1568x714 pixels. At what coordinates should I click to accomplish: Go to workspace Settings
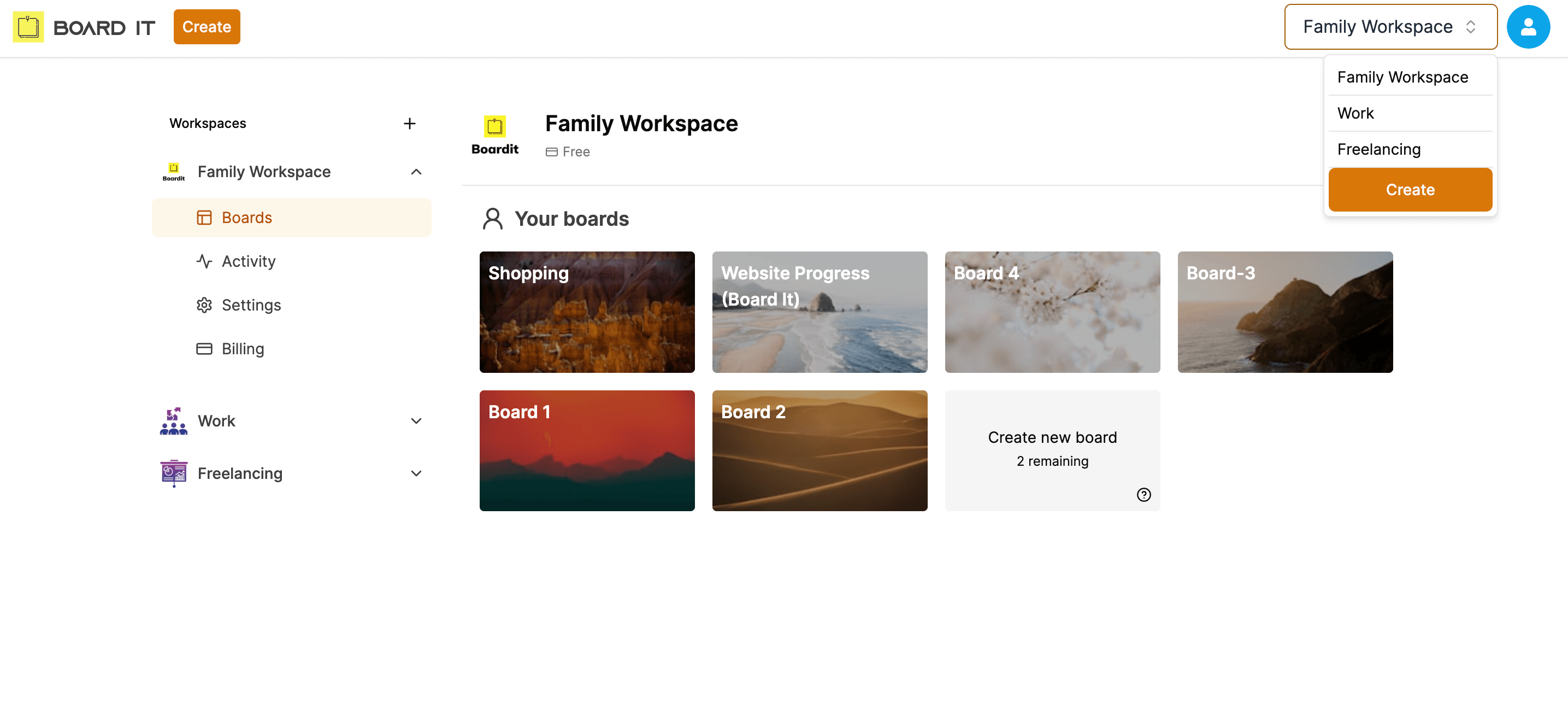tap(250, 305)
